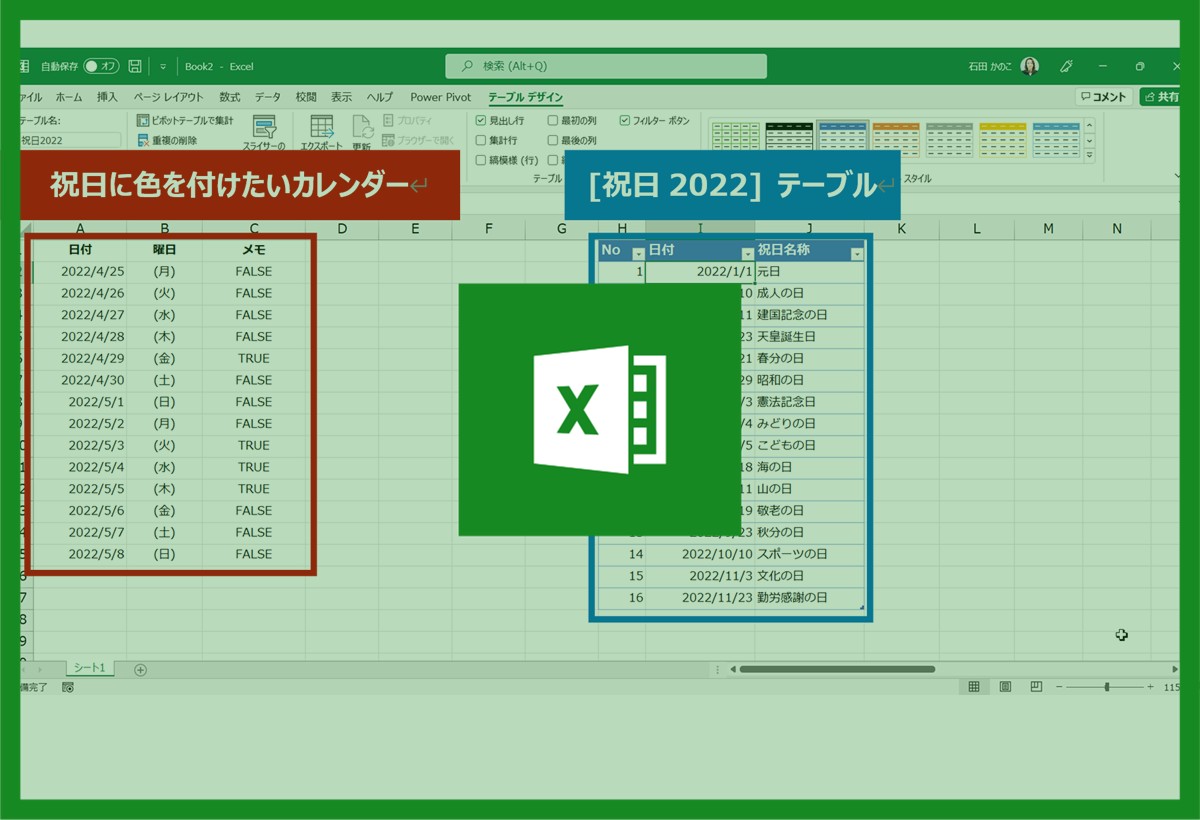Expand the table styles gallery

pos(1089,155)
